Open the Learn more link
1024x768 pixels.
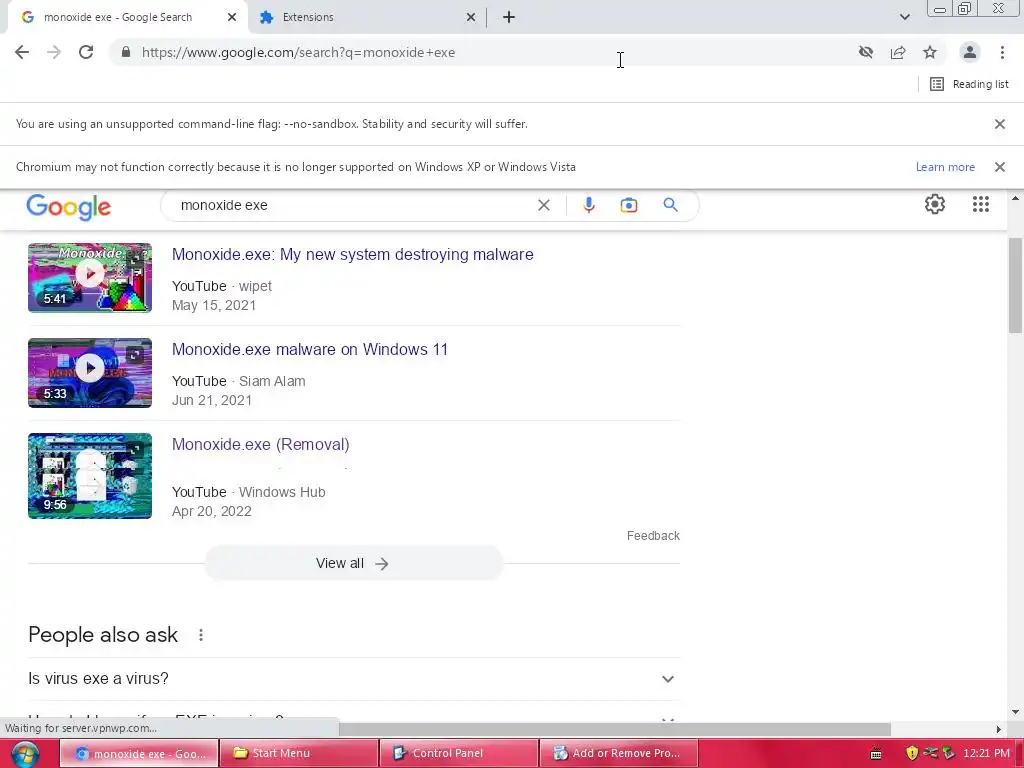pos(945,167)
